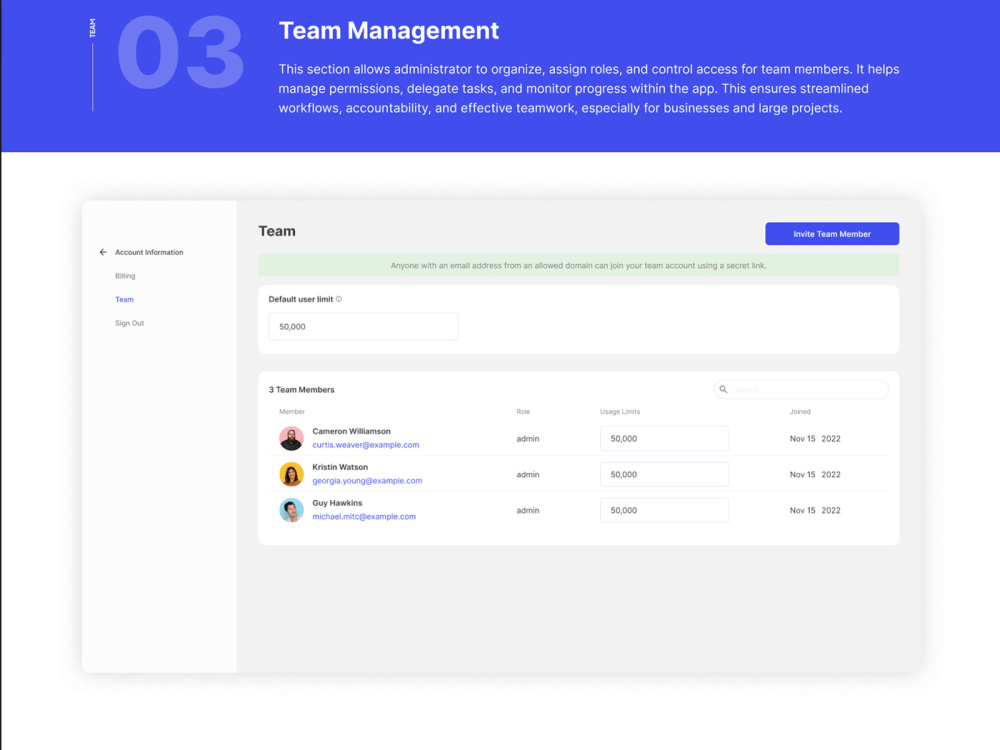The image size is (1000, 750).
Task: Click the name Kristin Watson
Action: coord(340,467)
